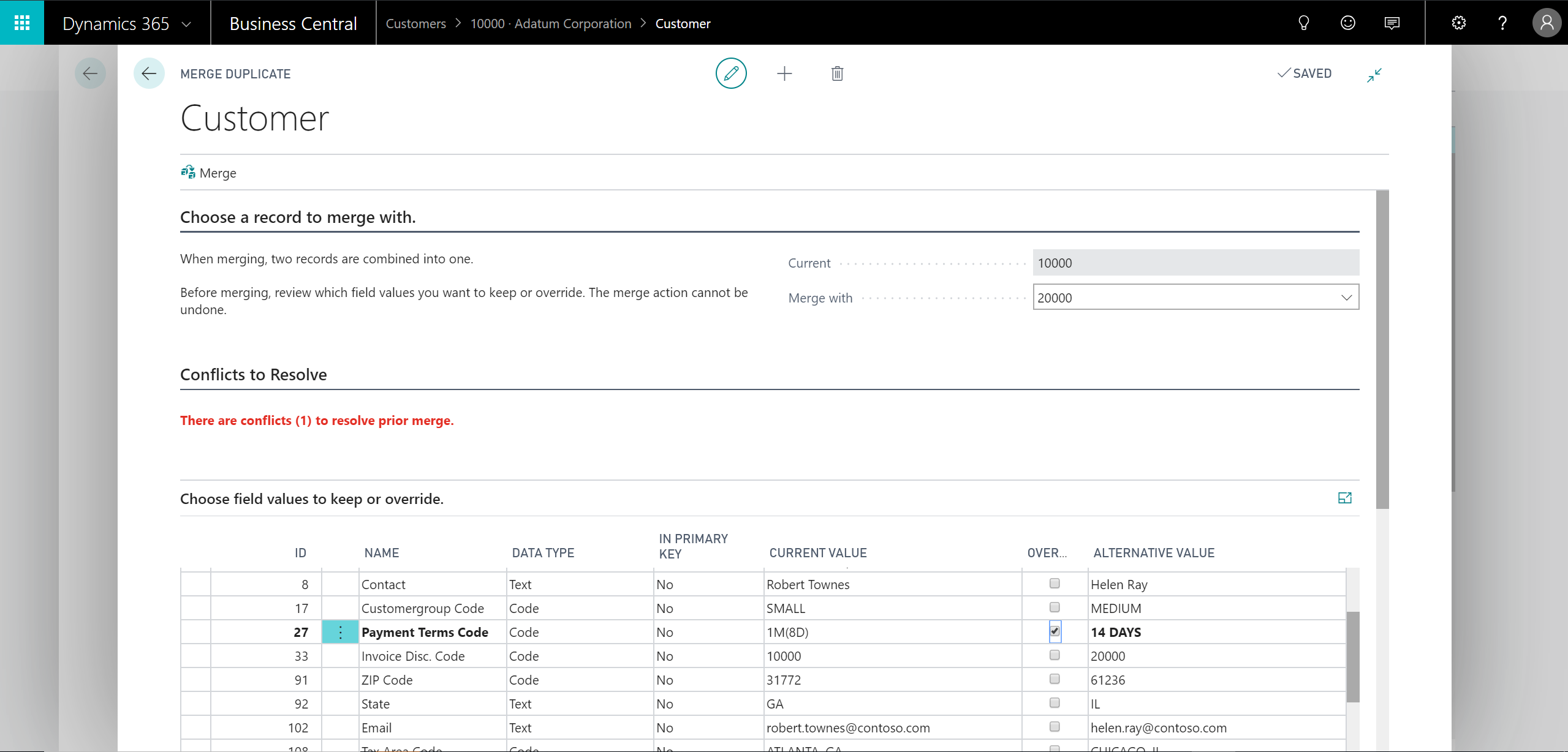1568x752 pixels.
Task: Go to Customers in the breadcrumb
Action: click(x=416, y=23)
